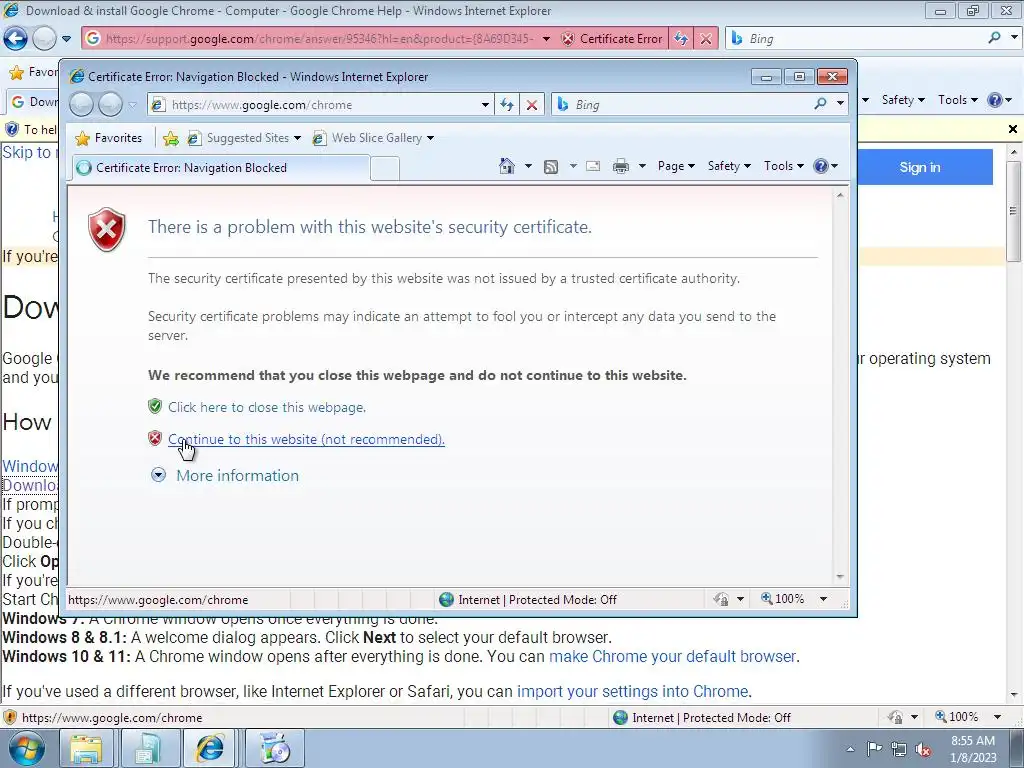
Task: Open the Page menu in front window
Action: (x=676, y=167)
